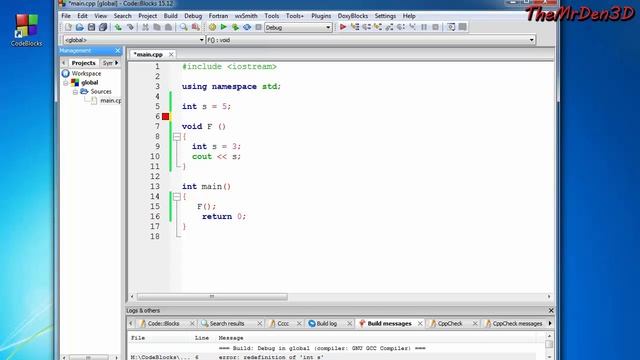Open the Plugins menu
The height and width of the screenshot is (360, 640).
(321, 16)
